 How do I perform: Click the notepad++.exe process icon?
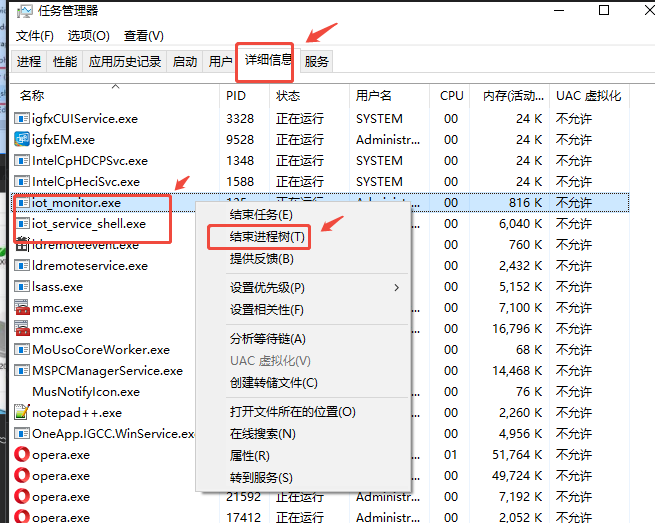click(x=22, y=413)
